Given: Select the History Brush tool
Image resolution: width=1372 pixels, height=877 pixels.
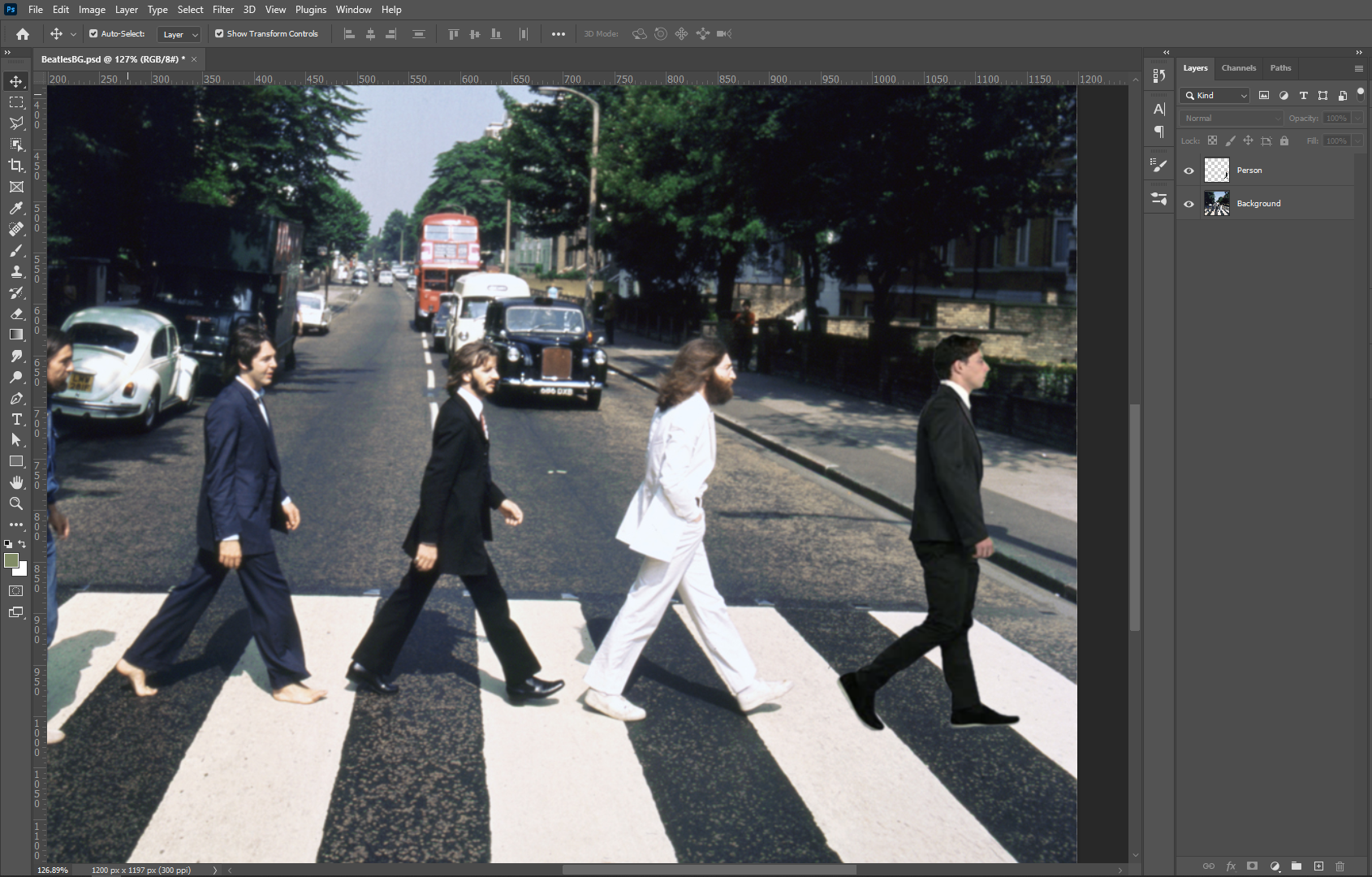Looking at the screenshot, I should click(16, 292).
